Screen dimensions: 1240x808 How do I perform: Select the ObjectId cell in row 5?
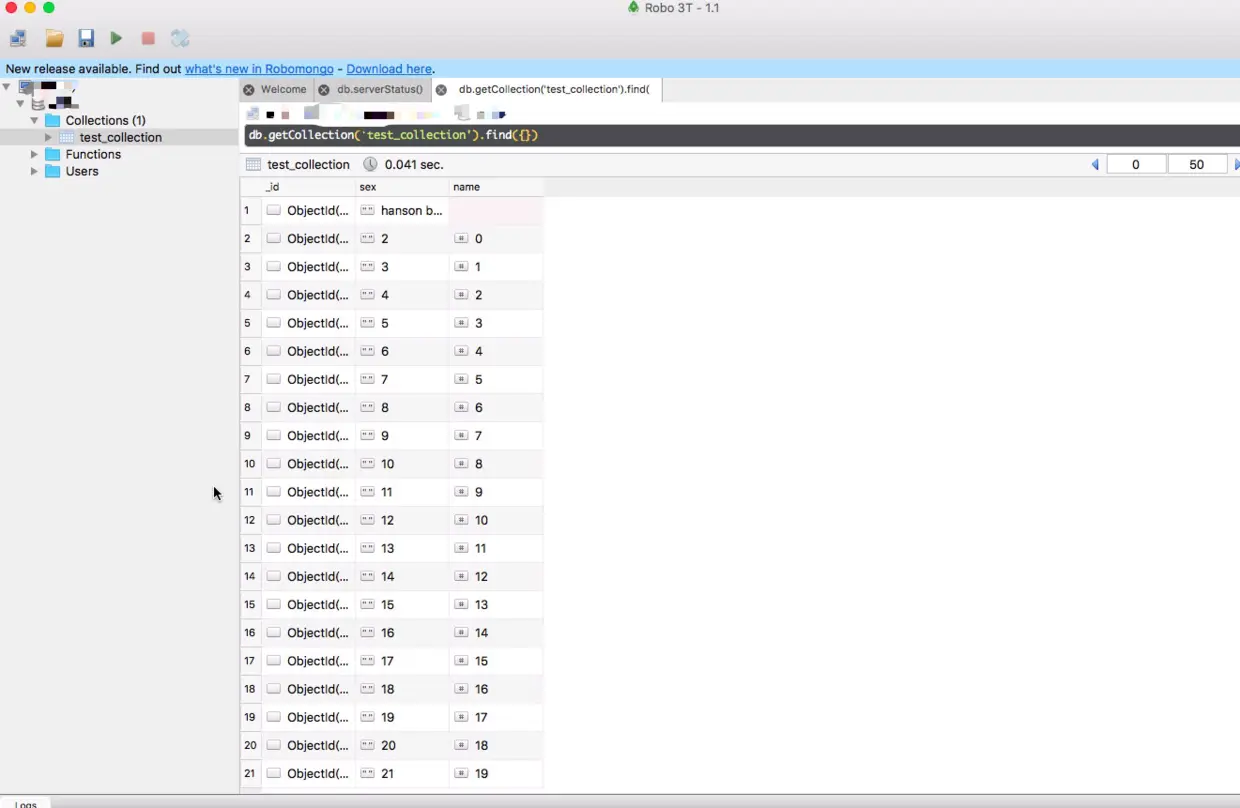coord(309,323)
